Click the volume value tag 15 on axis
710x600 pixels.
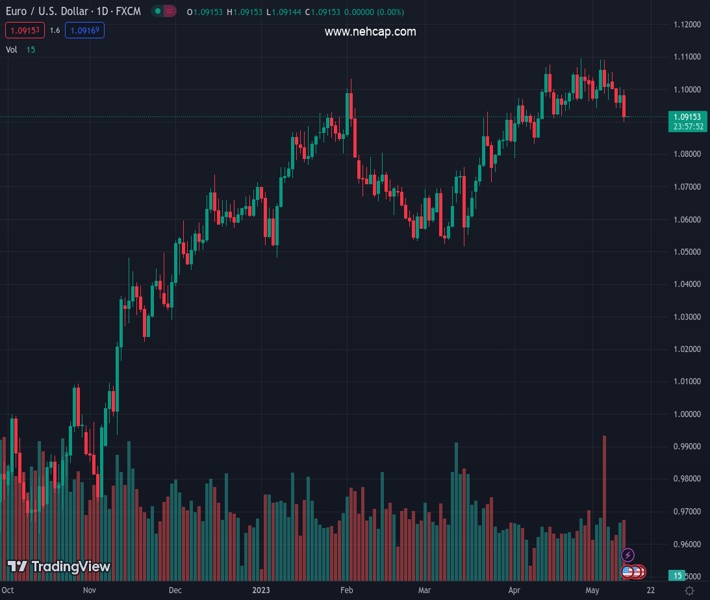(x=677, y=576)
